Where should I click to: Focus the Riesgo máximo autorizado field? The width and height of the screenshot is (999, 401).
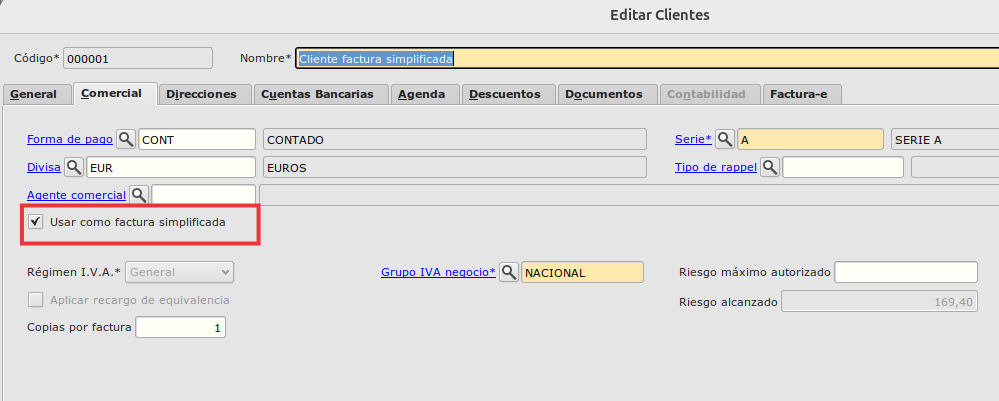click(905, 272)
